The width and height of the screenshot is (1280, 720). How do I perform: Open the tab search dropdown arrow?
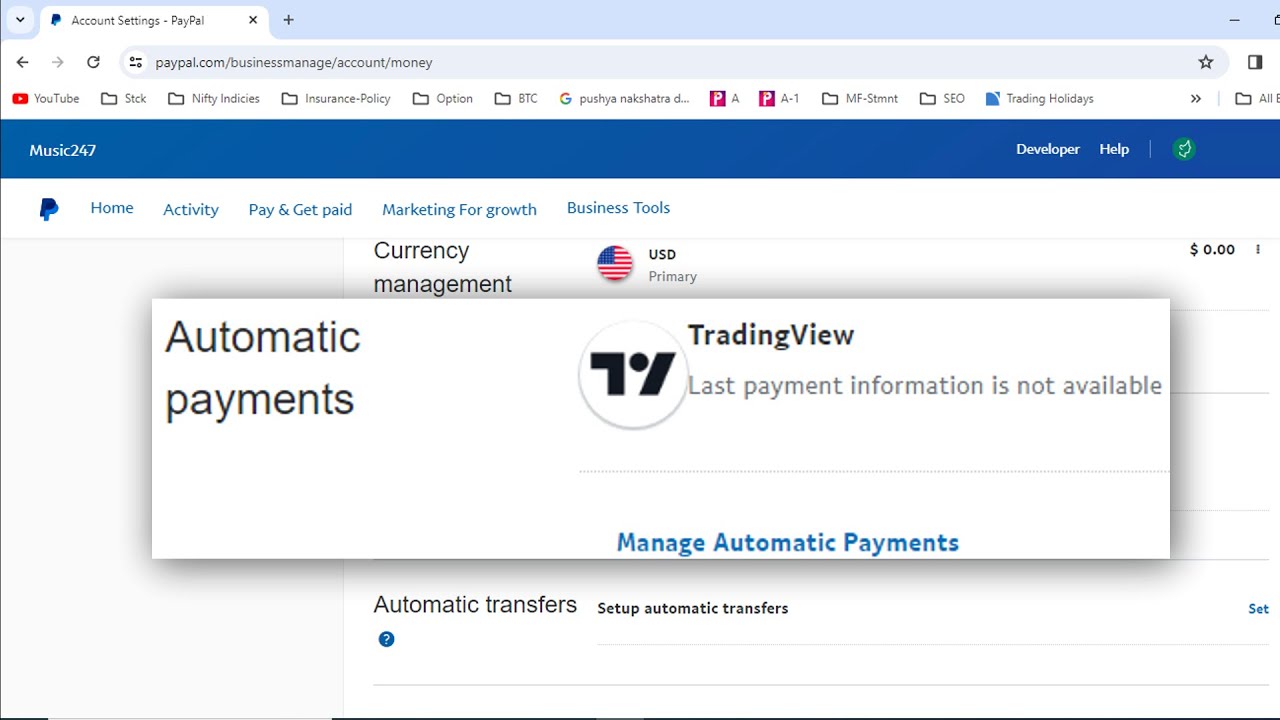tap(20, 20)
